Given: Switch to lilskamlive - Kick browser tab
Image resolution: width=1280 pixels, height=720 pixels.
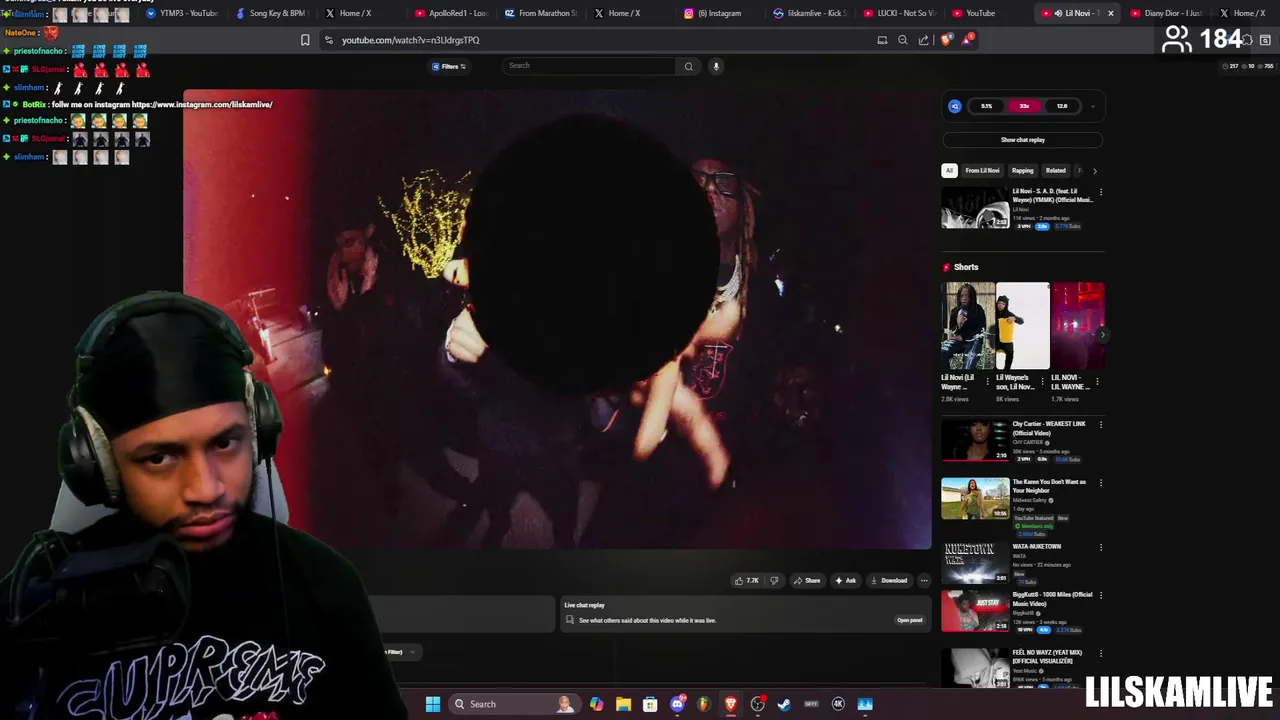Looking at the screenshot, I should point(811,13).
